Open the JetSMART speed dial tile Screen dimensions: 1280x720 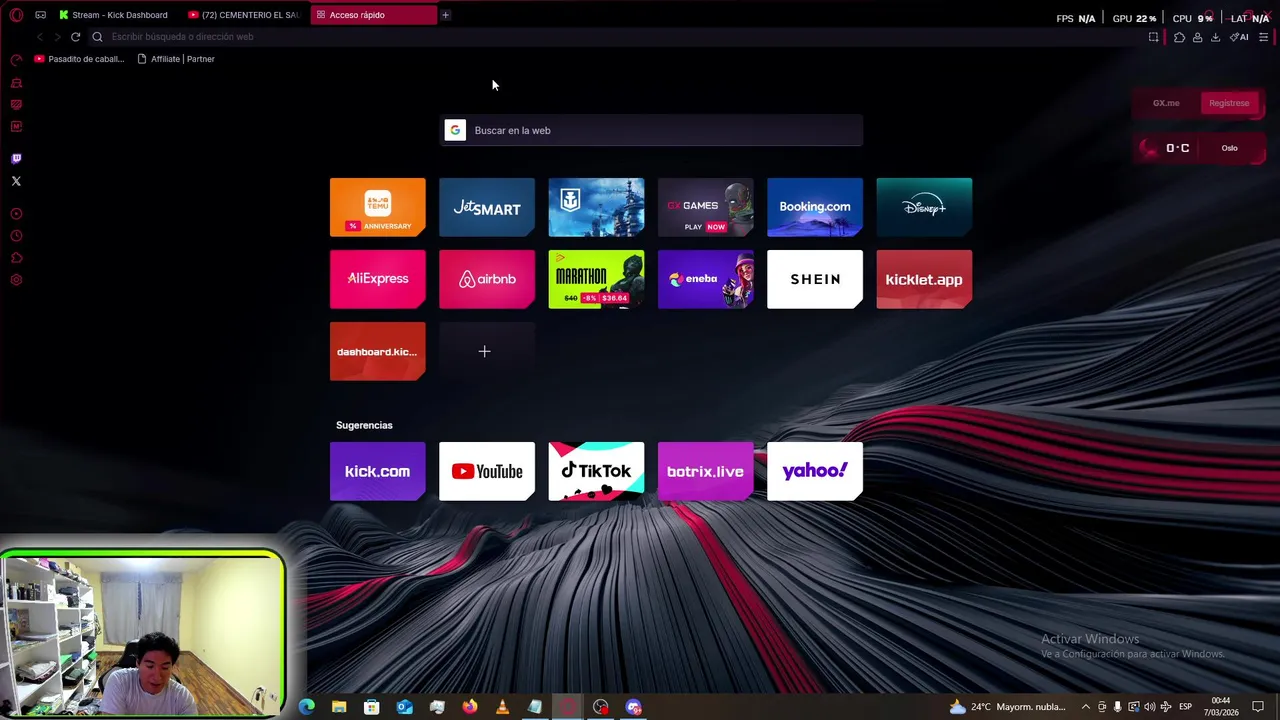pos(487,207)
